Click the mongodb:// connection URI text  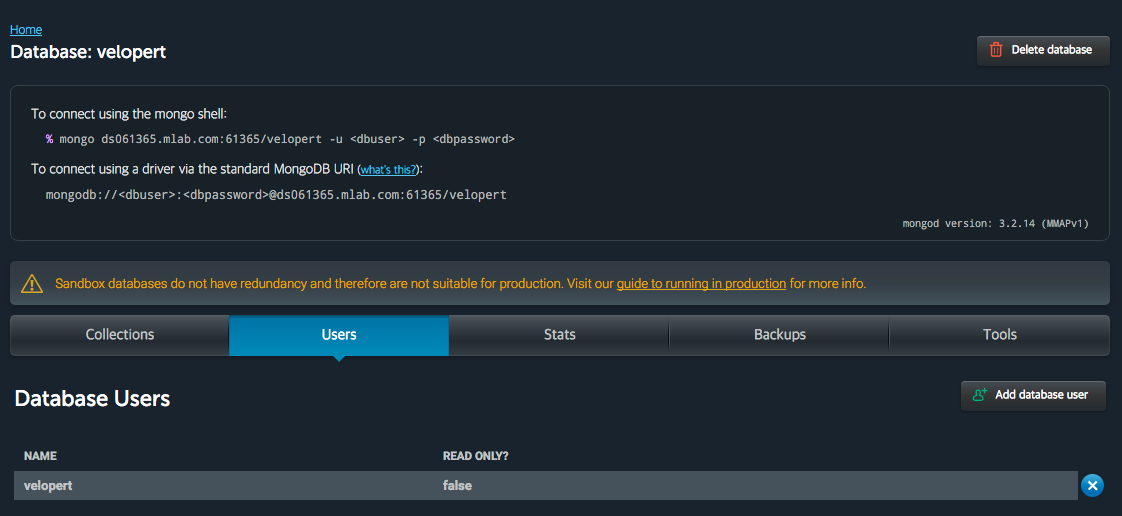276,195
